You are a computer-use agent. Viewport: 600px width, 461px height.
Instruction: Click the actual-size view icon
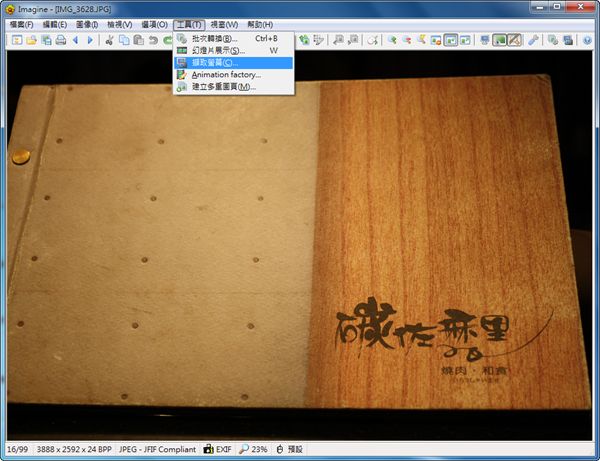click(x=436, y=40)
